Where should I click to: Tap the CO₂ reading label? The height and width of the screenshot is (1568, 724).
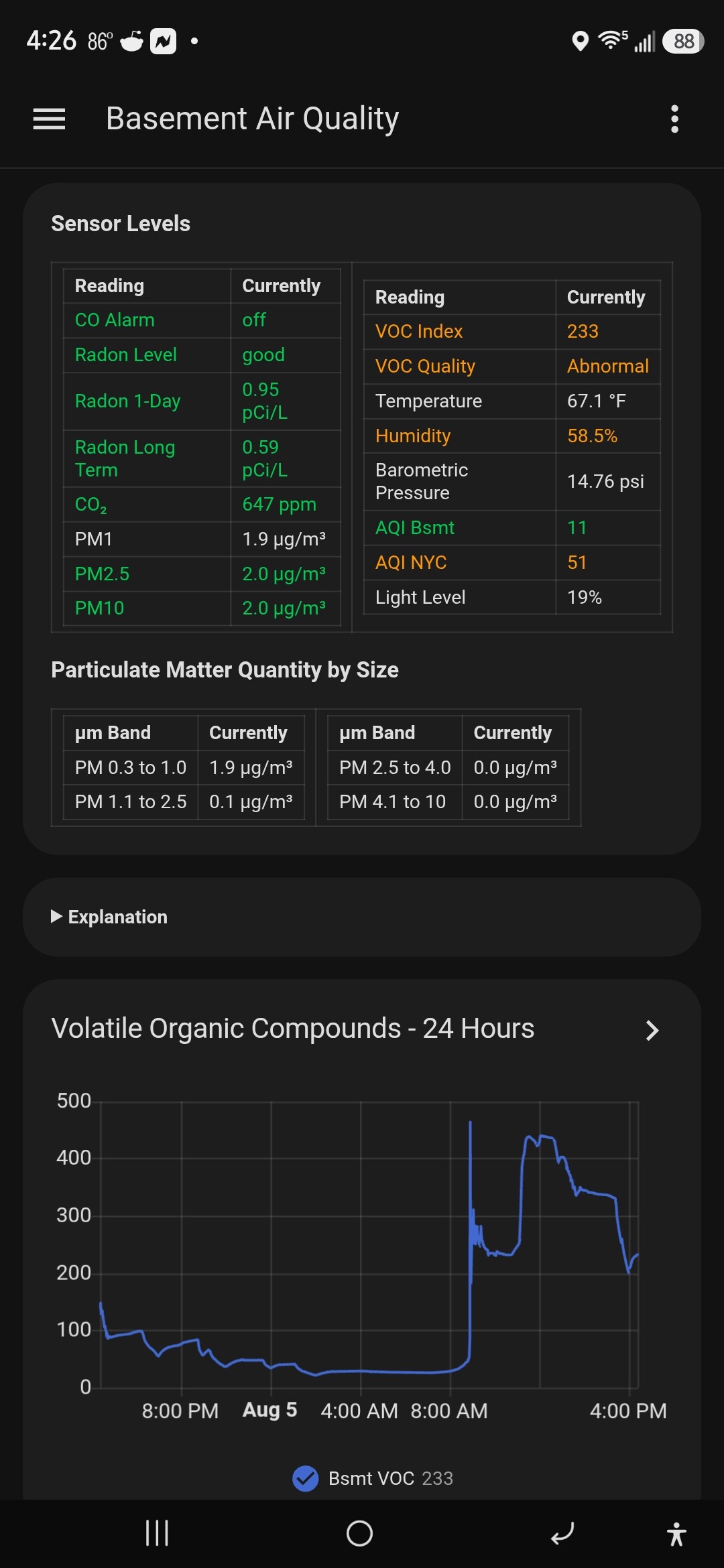click(x=91, y=505)
